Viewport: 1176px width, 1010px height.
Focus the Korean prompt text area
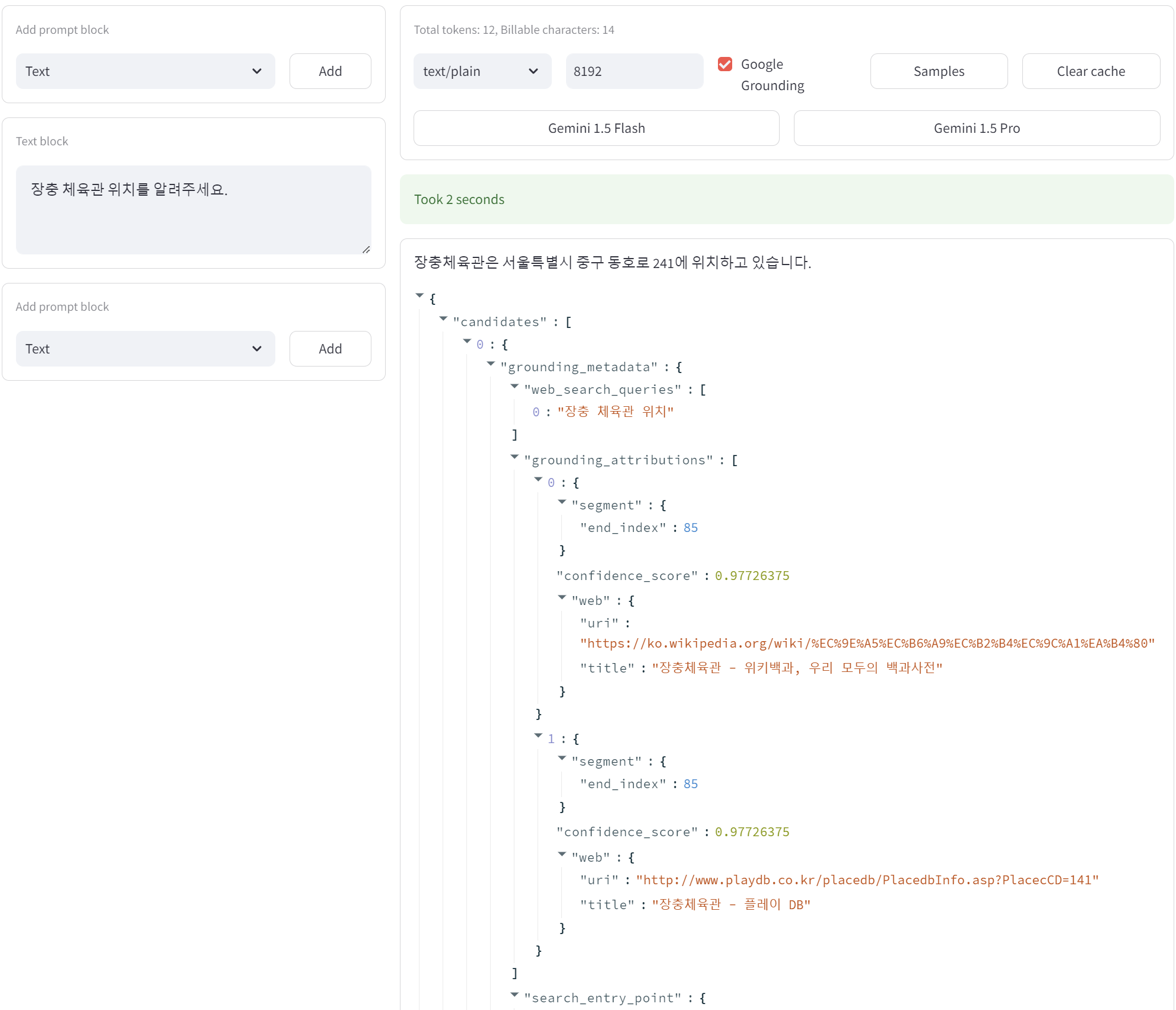coord(193,209)
